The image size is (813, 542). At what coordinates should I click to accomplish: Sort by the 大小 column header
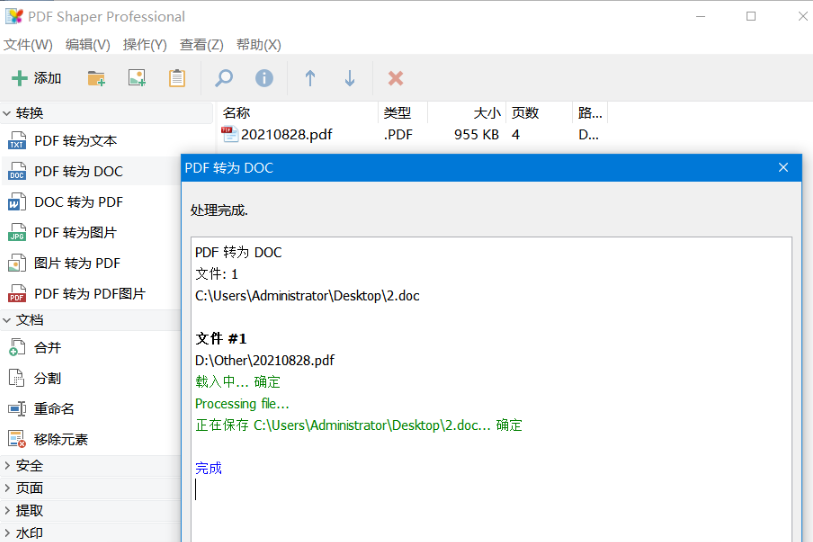(x=467, y=113)
